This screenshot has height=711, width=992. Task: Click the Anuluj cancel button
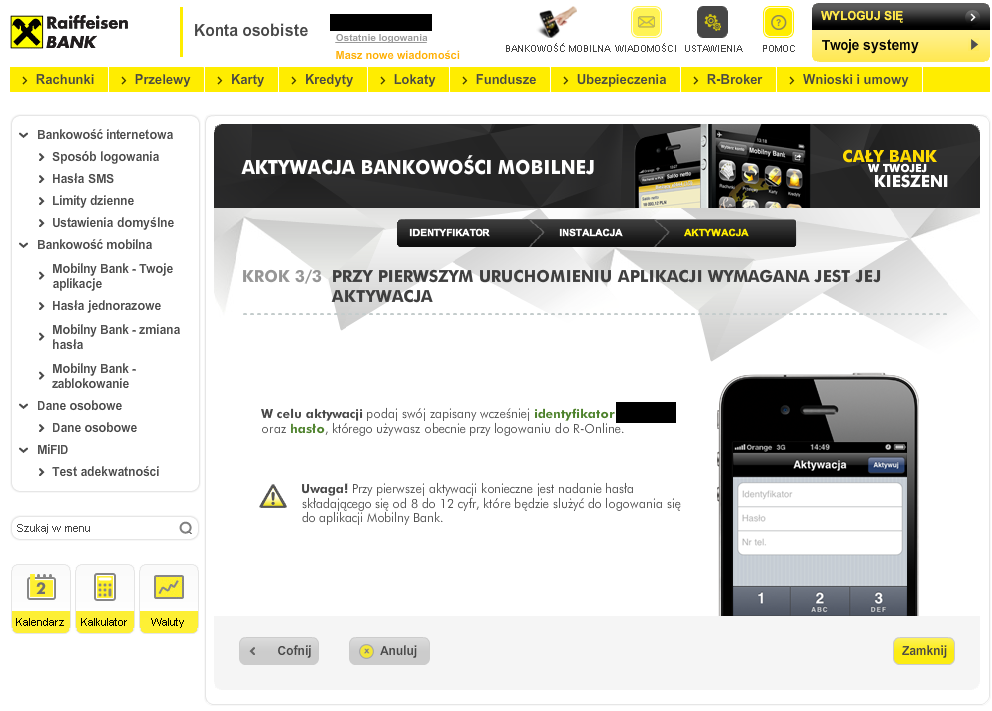click(x=389, y=651)
